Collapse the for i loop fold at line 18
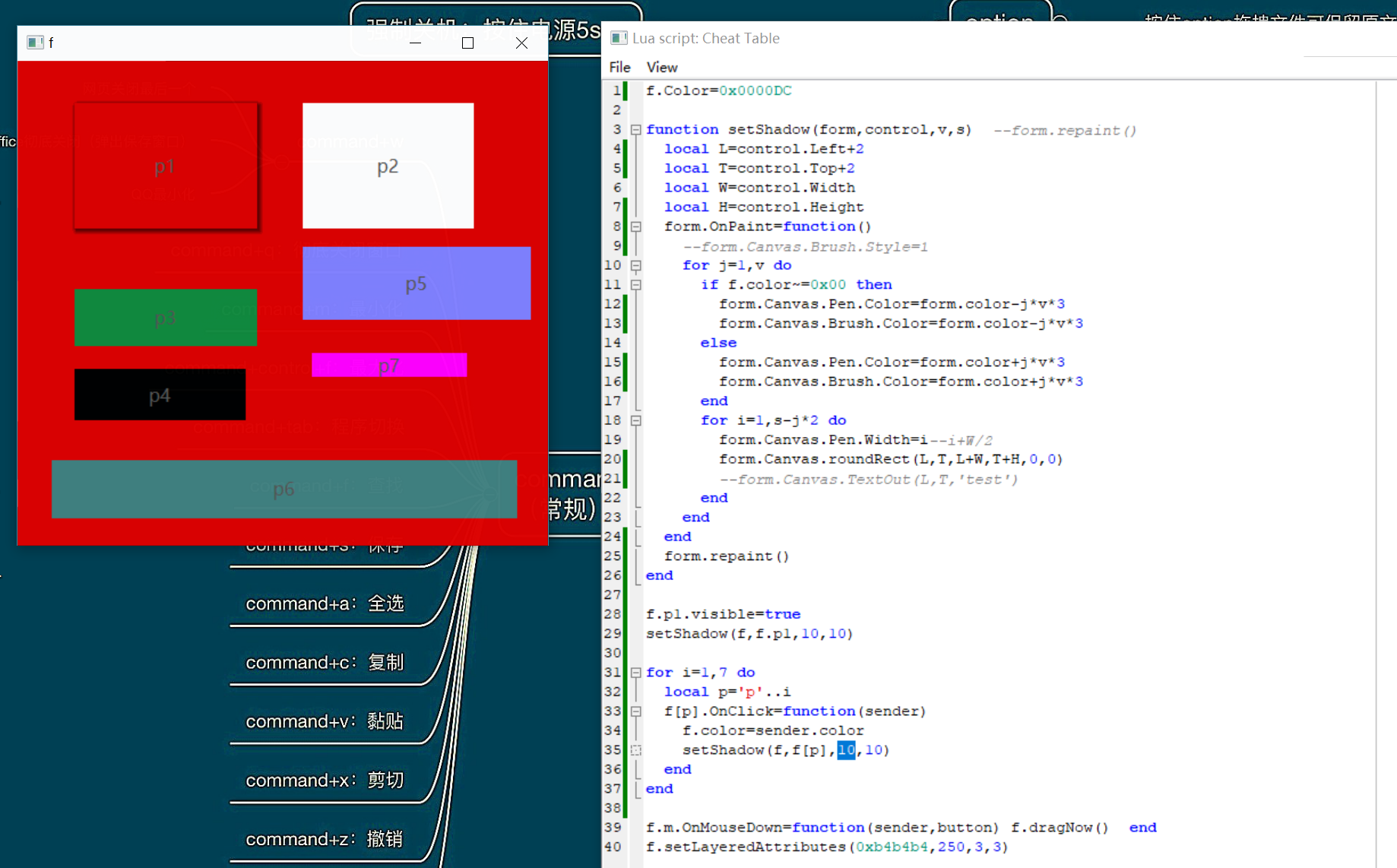Viewport: 1397px width, 868px height. pyautogui.click(x=636, y=420)
